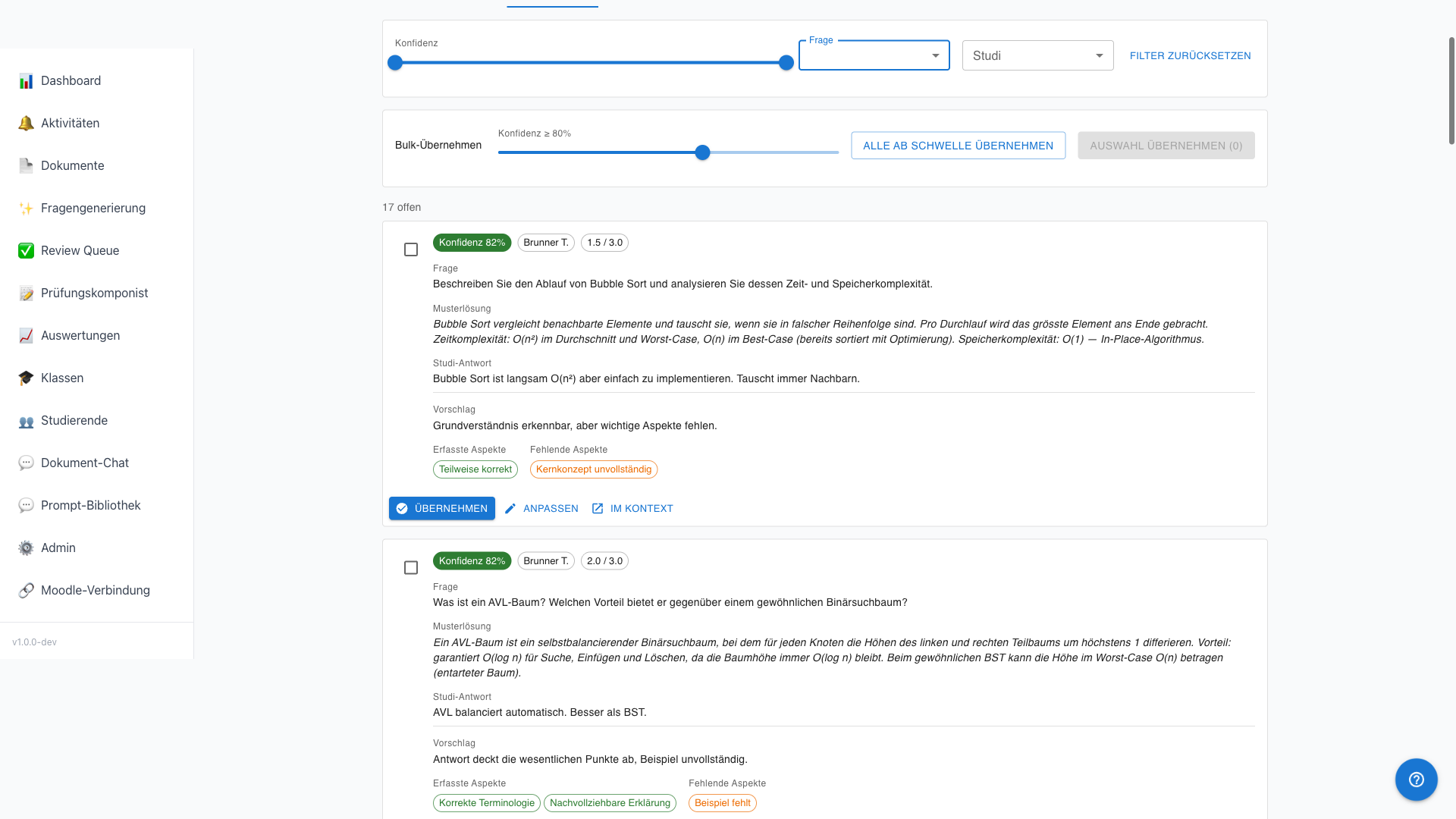The height and width of the screenshot is (819, 1456).
Task: Select the AVL-Baum answer checkbox
Action: (411, 568)
